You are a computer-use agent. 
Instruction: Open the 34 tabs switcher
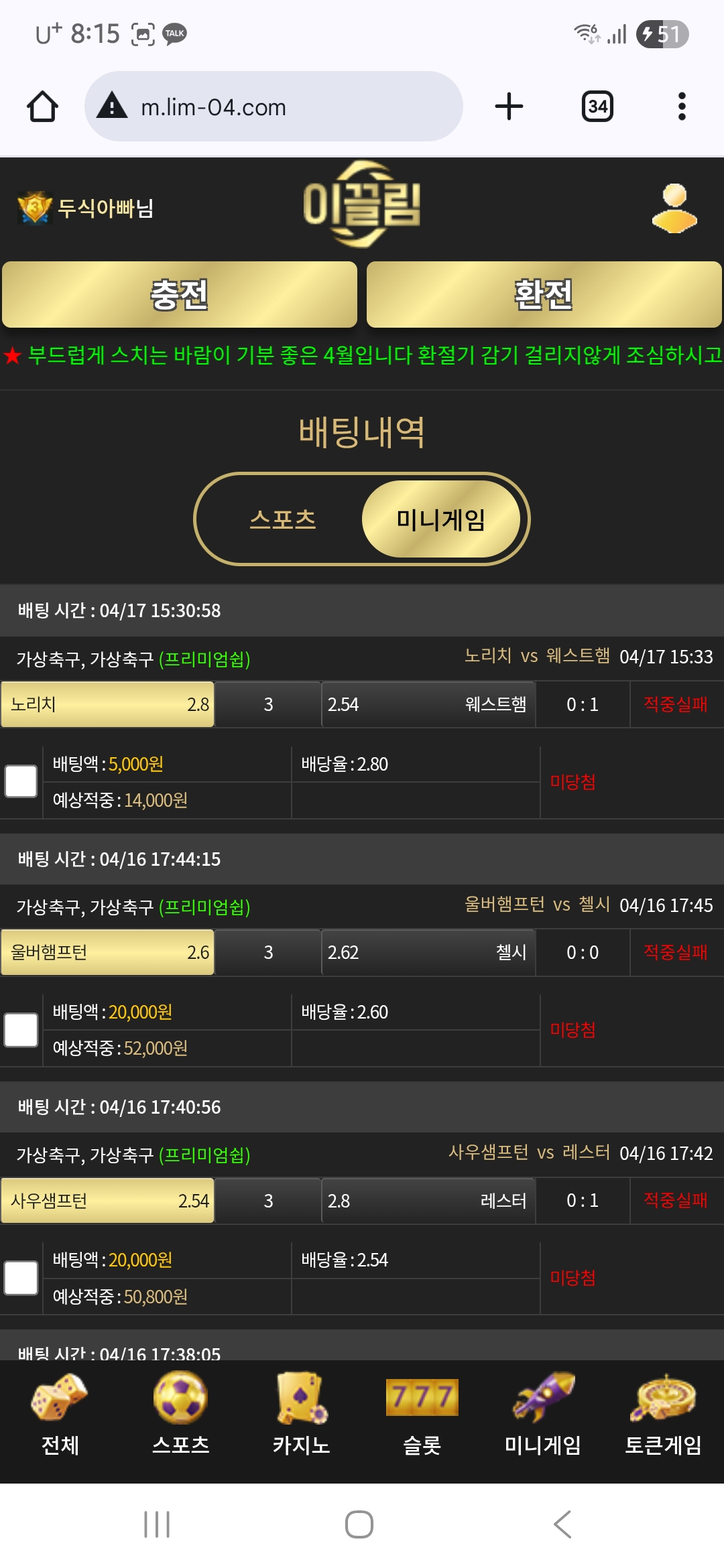(x=597, y=107)
